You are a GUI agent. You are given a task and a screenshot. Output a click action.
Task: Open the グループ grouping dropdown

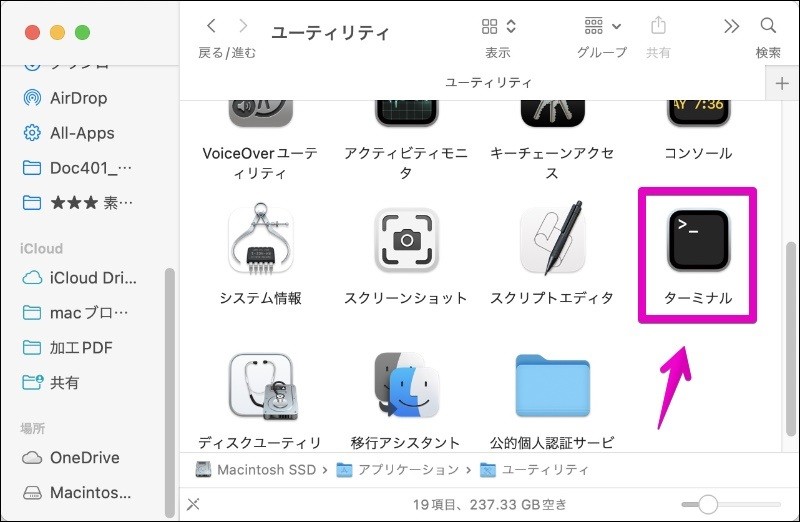(x=602, y=26)
